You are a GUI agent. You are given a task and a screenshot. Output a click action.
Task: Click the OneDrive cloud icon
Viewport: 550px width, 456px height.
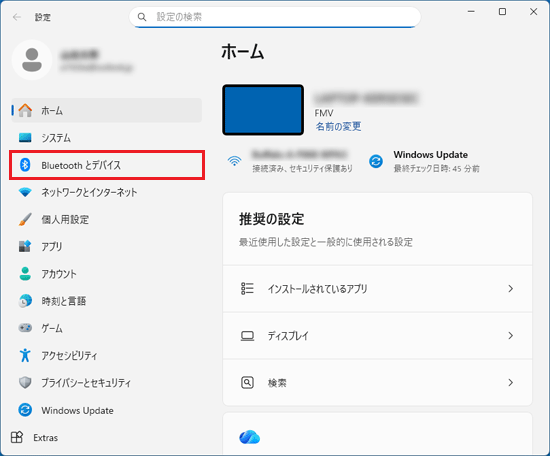click(x=249, y=437)
